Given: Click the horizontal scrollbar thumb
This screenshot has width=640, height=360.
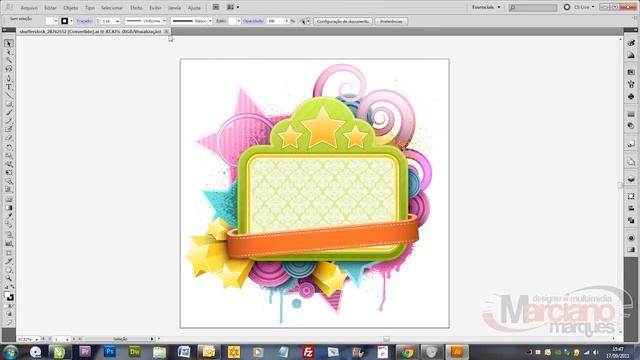Looking at the screenshot, I should (386, 339).
